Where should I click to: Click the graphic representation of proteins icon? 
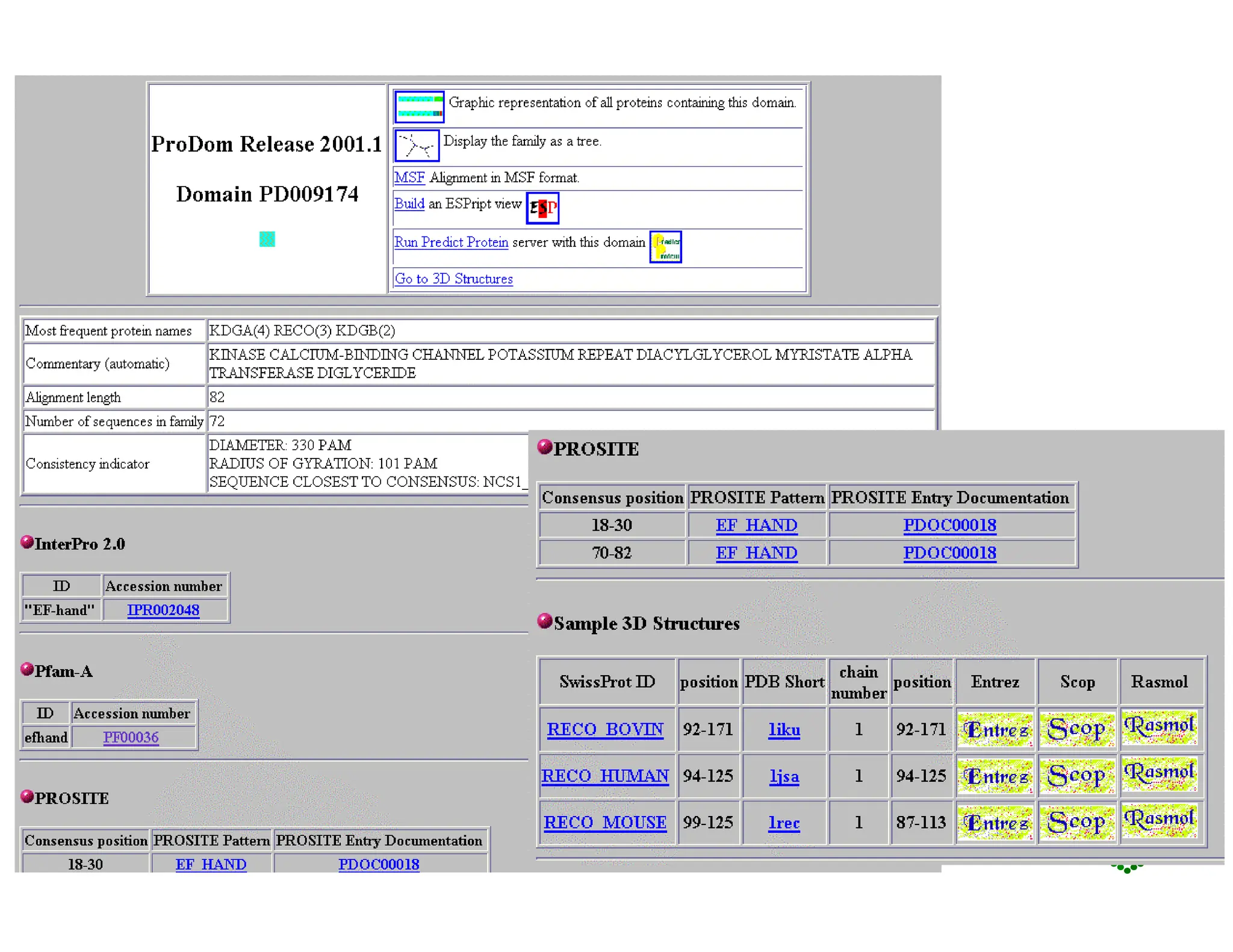coord(419,107)
